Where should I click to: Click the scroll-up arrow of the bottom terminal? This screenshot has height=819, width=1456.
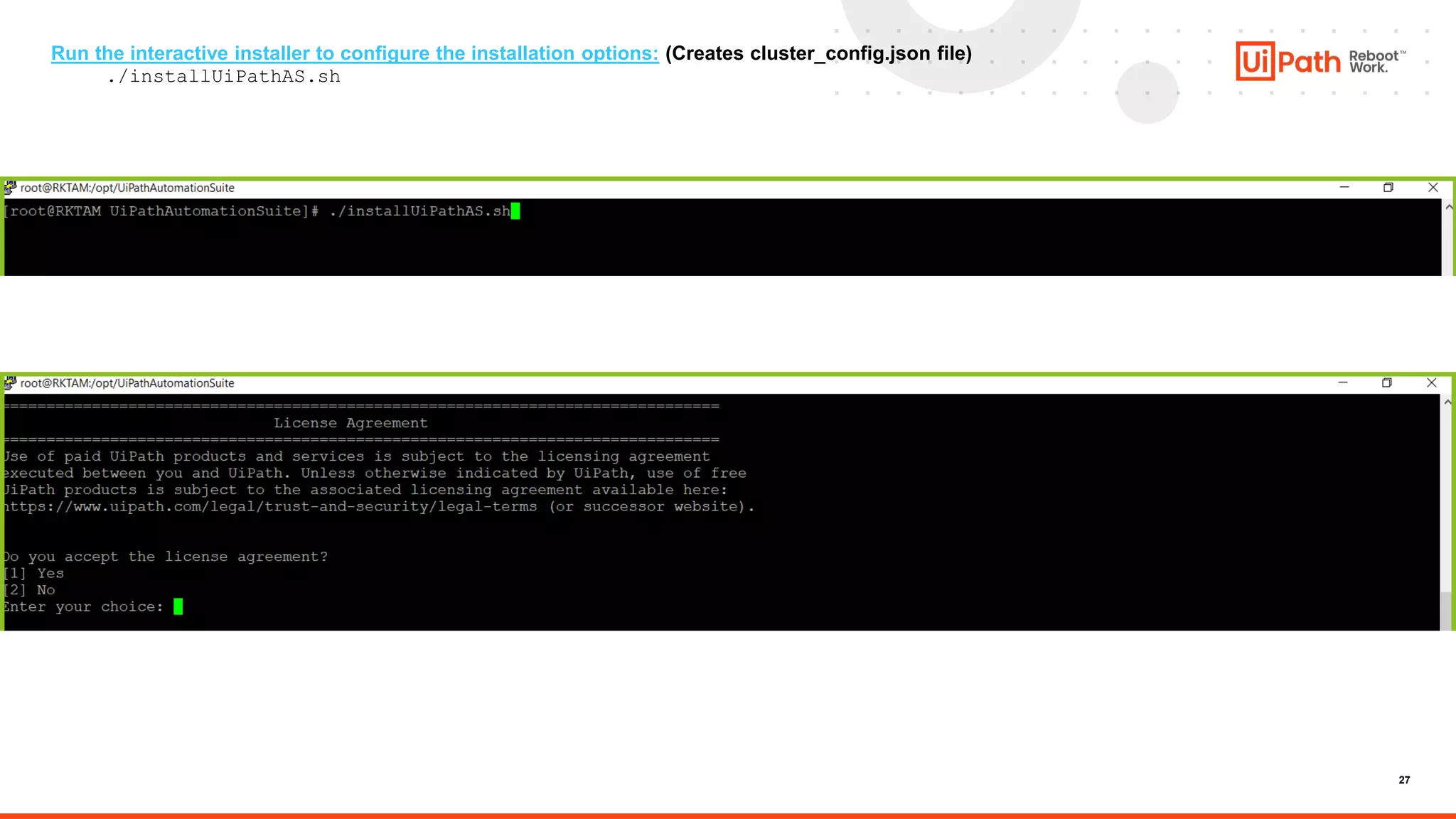[1447, 402]
